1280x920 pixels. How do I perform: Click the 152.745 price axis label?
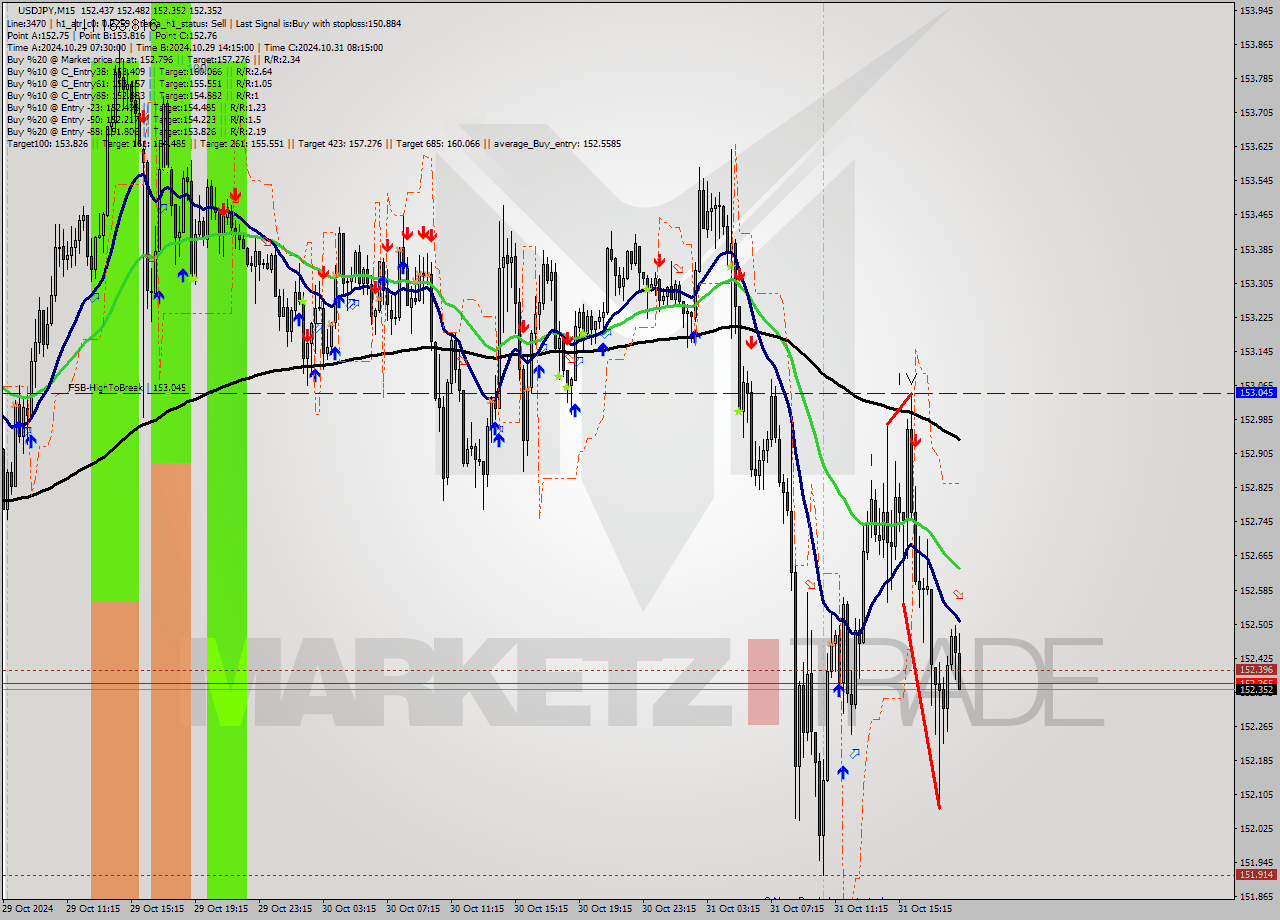point(1256,521)
